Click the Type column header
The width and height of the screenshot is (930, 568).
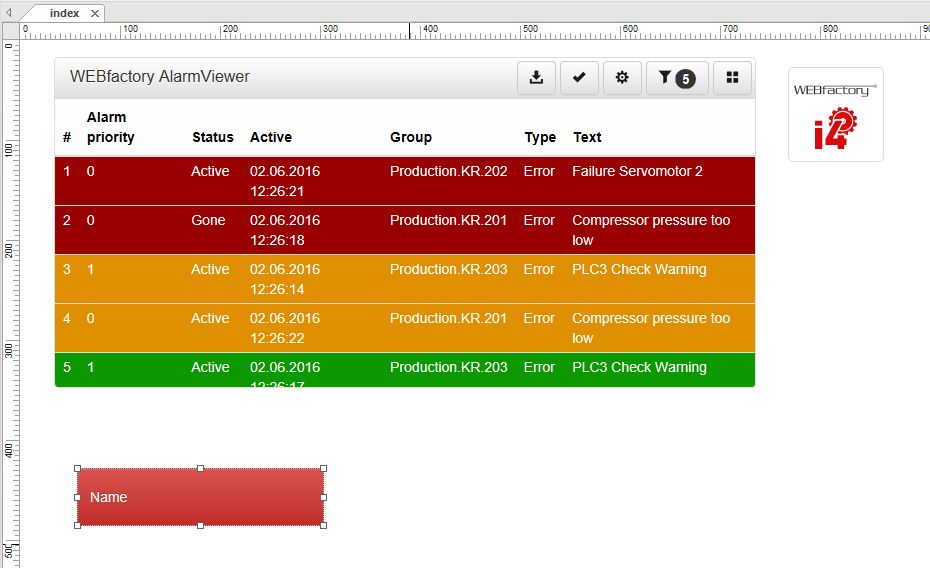(540, 138)
